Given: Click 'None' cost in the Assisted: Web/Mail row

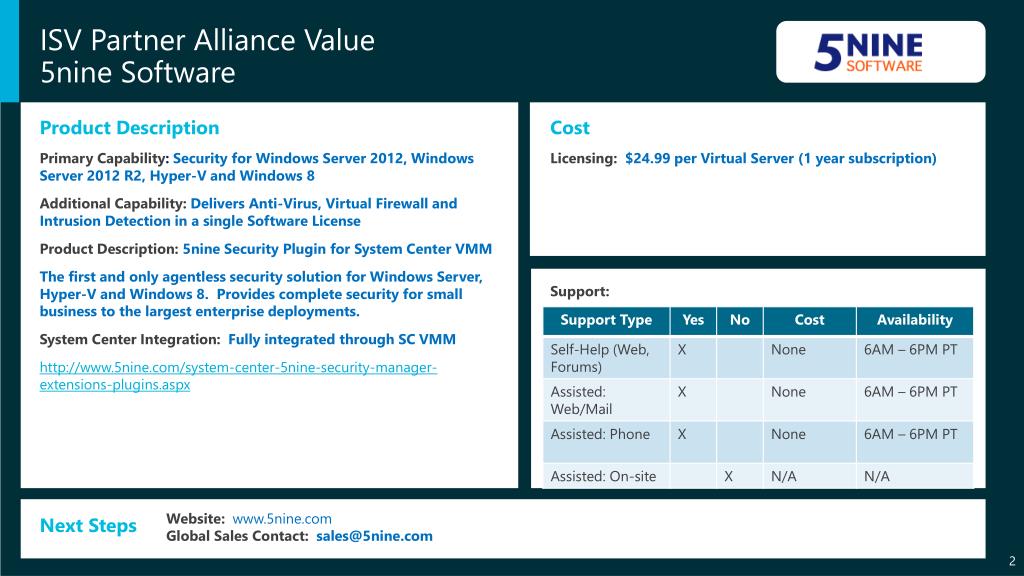Looking at the screenshot, I should point(788,392).
